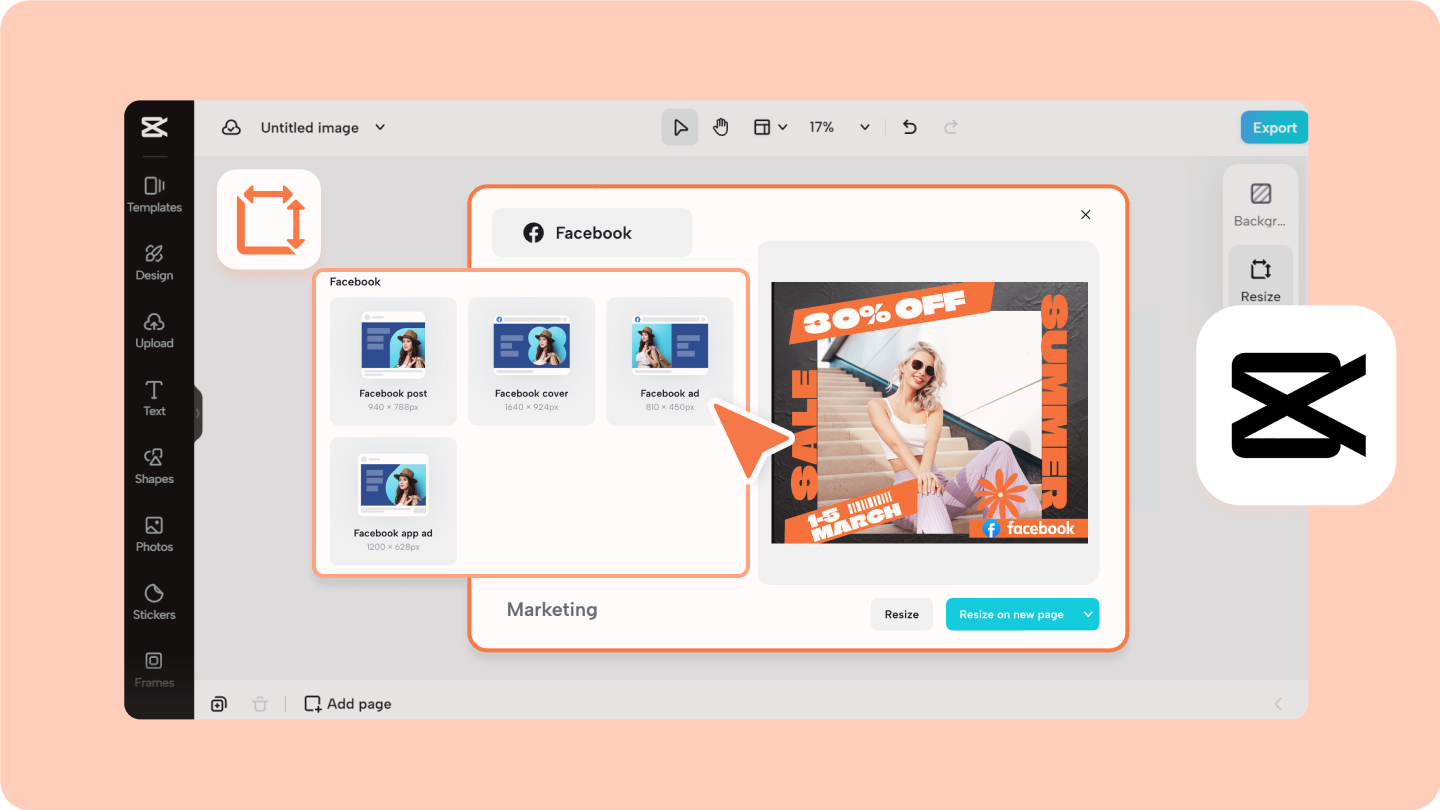Choose the Facebook app ad size preset
The height and width of the screenshot is (810, 1440).
point(393,501)
